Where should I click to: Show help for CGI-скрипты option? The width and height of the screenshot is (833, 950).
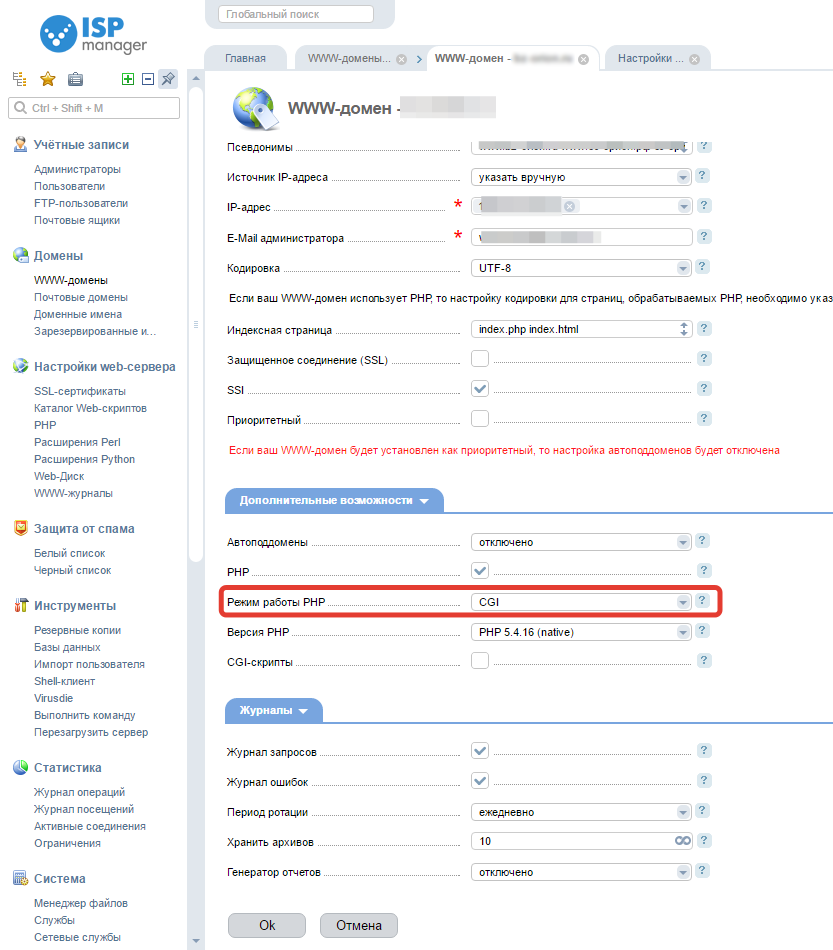point(703,660)
